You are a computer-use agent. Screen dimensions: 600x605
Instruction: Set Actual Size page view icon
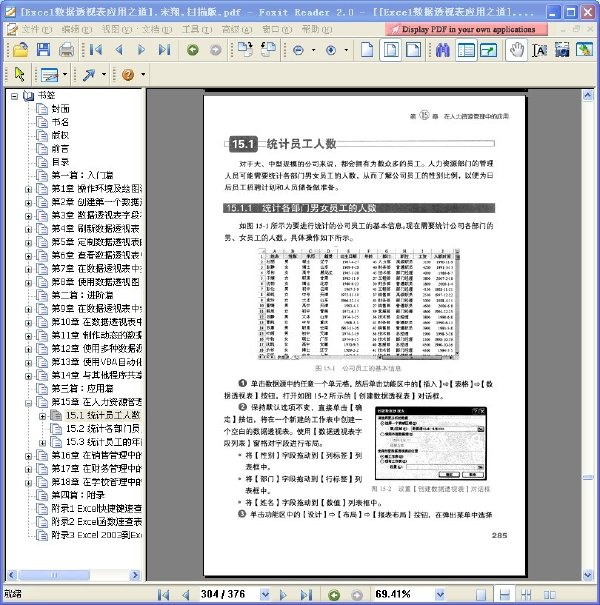367,50
